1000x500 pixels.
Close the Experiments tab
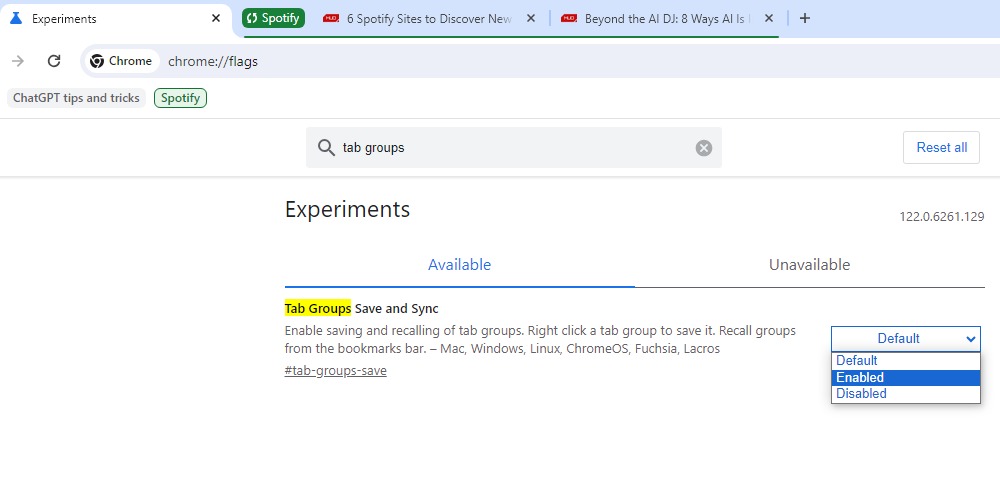pos(216,18)
